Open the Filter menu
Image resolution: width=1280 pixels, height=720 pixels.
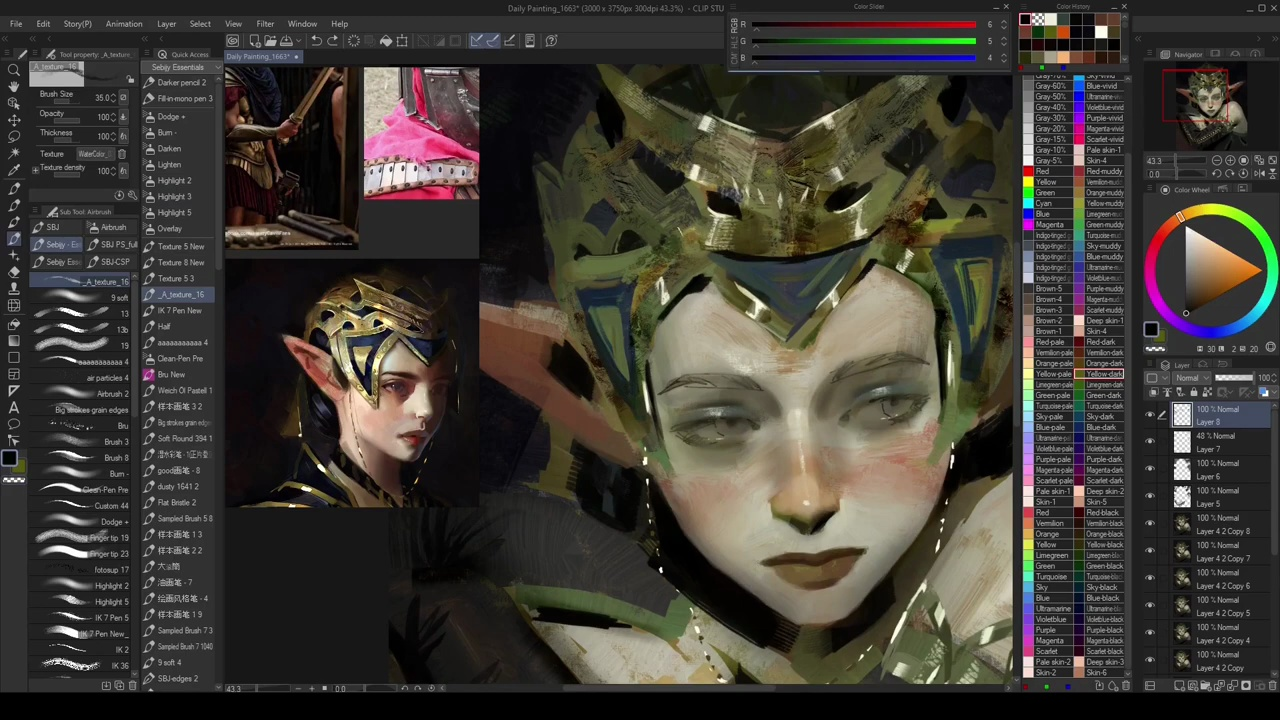265,24
